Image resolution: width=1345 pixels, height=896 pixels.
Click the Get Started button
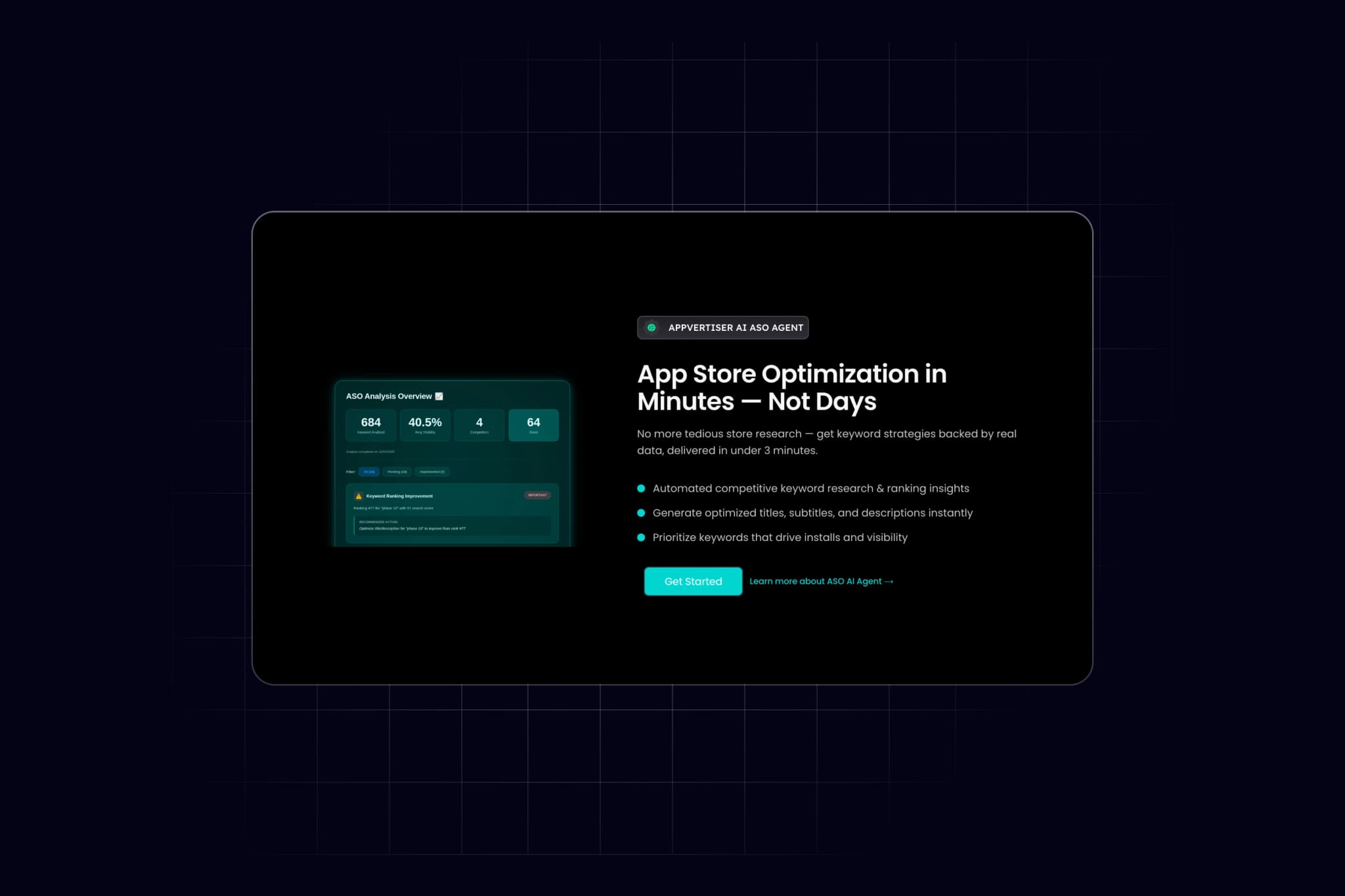(693, 581)
